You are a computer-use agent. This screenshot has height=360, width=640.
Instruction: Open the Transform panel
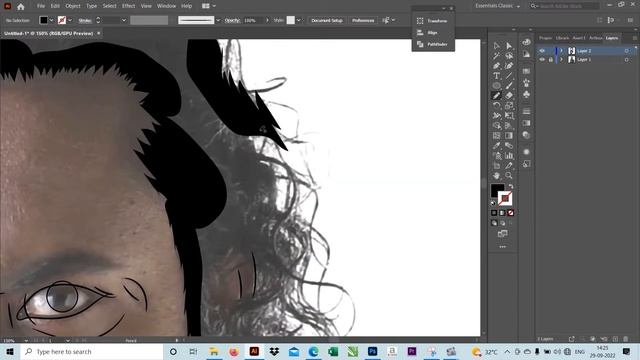pos(433,21)
